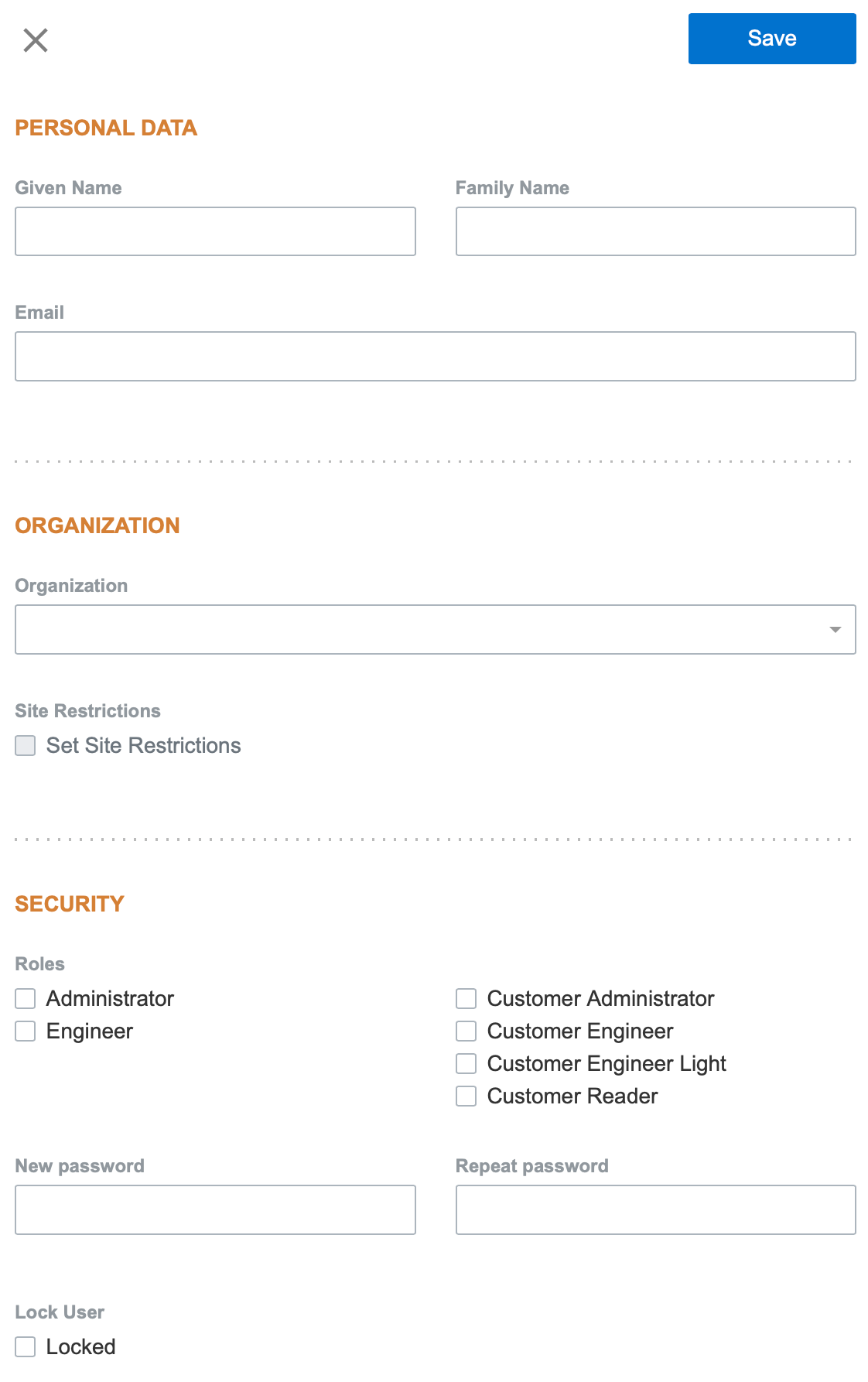
Task: Check the Administrator role
Action: [x=26, y=999]
